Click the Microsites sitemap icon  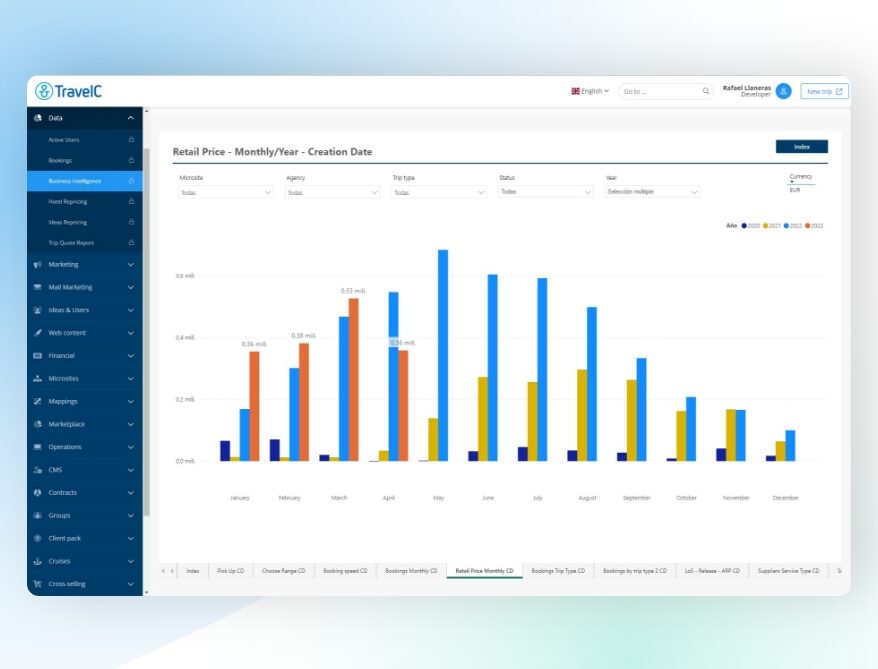click(x=38, y=378)
